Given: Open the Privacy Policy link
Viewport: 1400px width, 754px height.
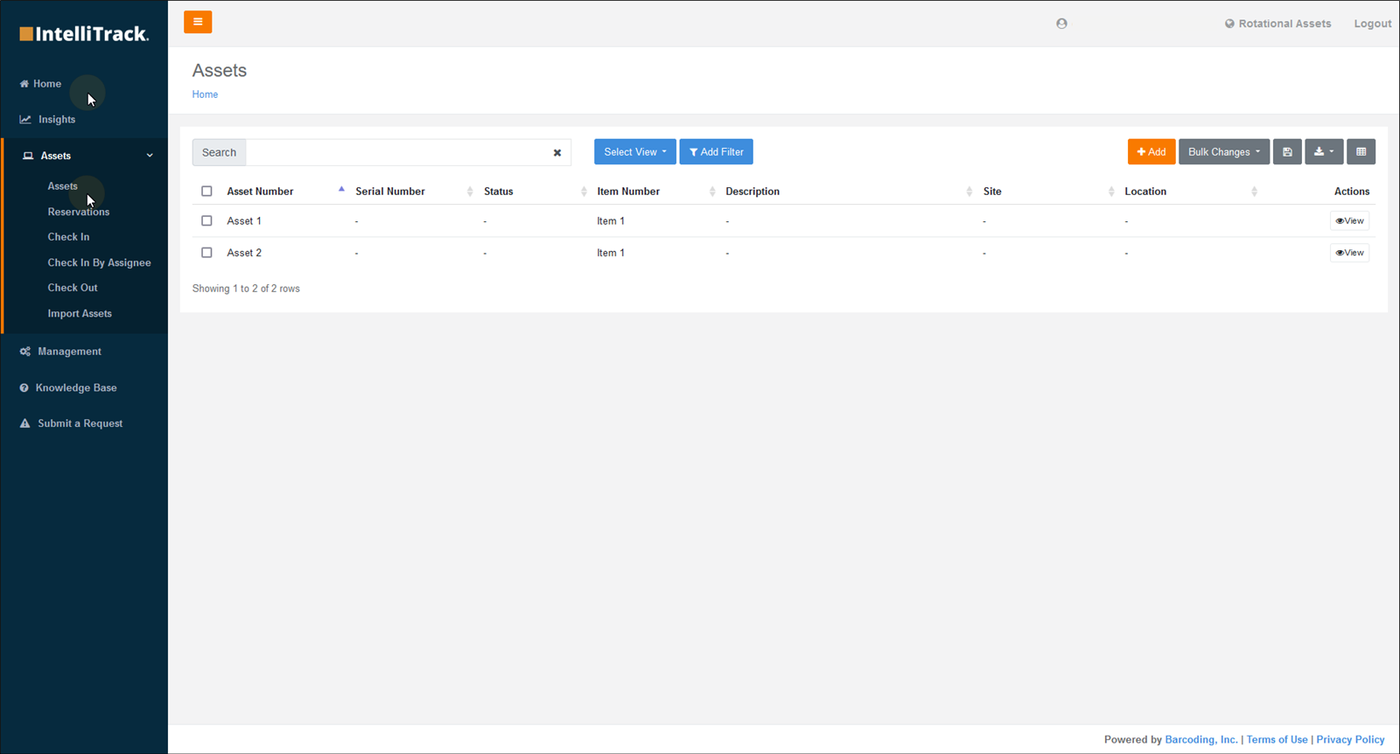Looking at the screenshot, I should 1351,740.
